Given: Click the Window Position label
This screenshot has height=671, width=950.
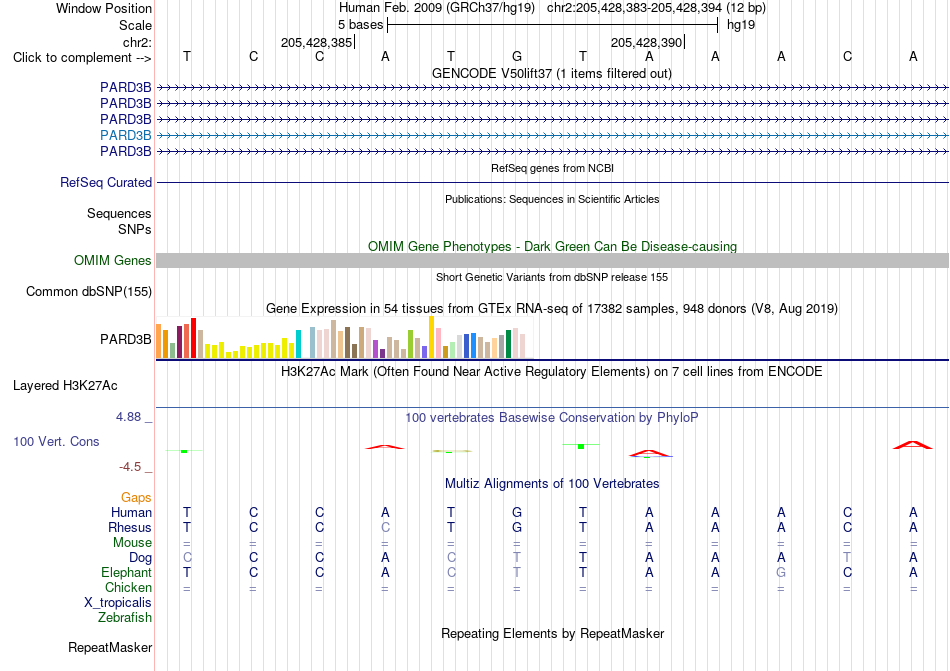Looking at the screenshot, I should 104,8.
